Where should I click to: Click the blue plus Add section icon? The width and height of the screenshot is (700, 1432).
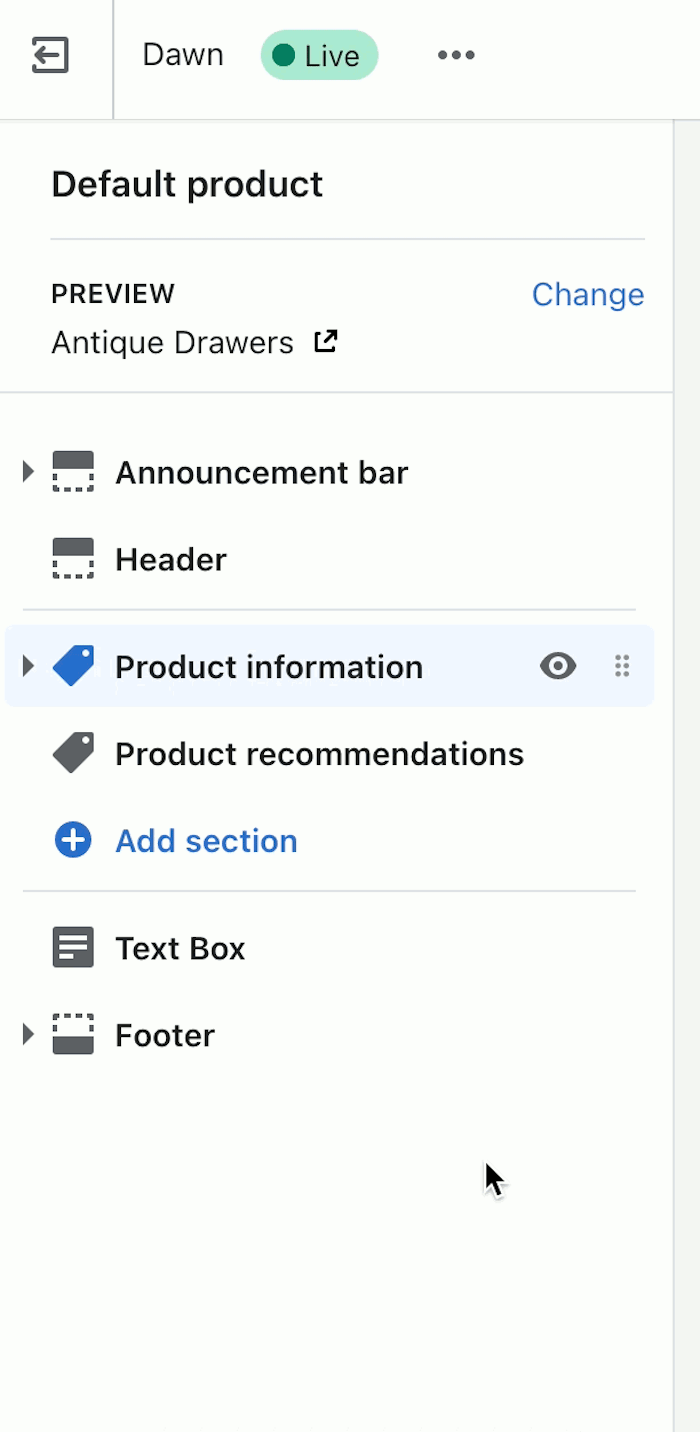(73, 840)
